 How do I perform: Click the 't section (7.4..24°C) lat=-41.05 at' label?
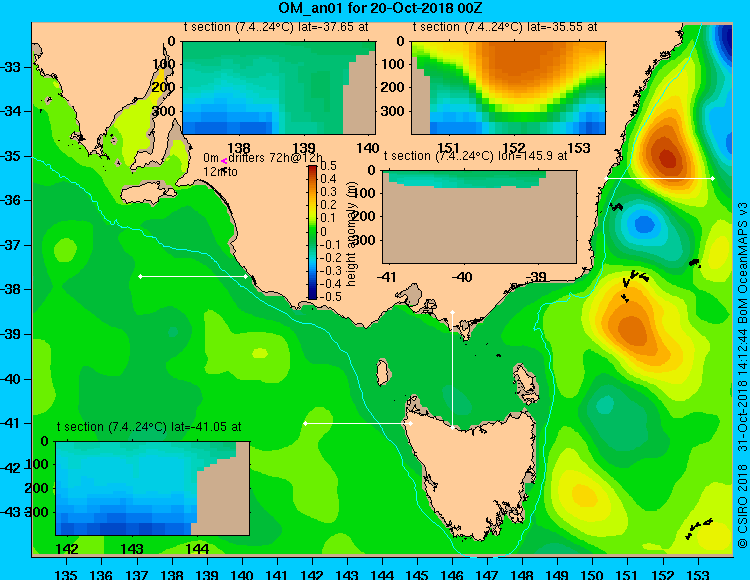click(x=149, y=427)
